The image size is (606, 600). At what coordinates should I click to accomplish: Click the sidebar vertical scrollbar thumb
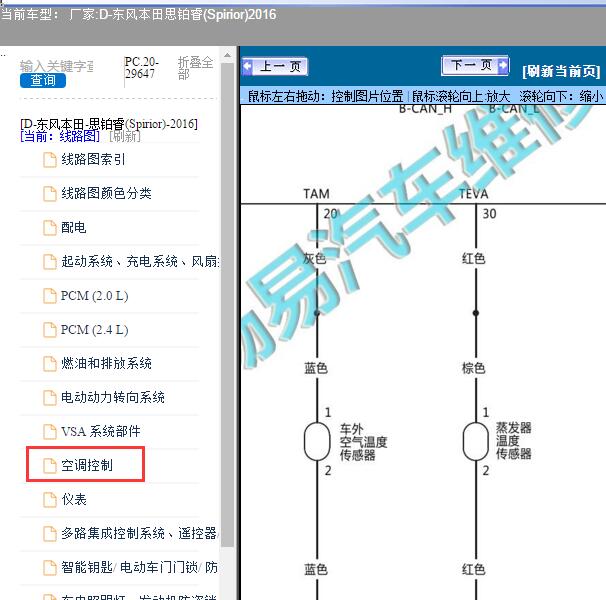point(228,305)
